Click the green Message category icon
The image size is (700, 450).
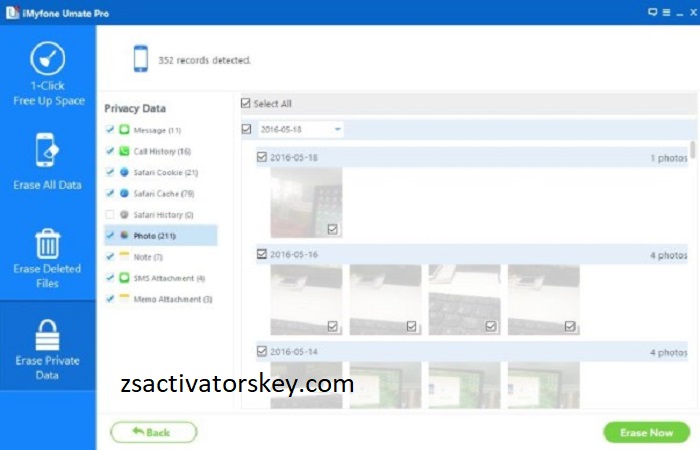124,129
